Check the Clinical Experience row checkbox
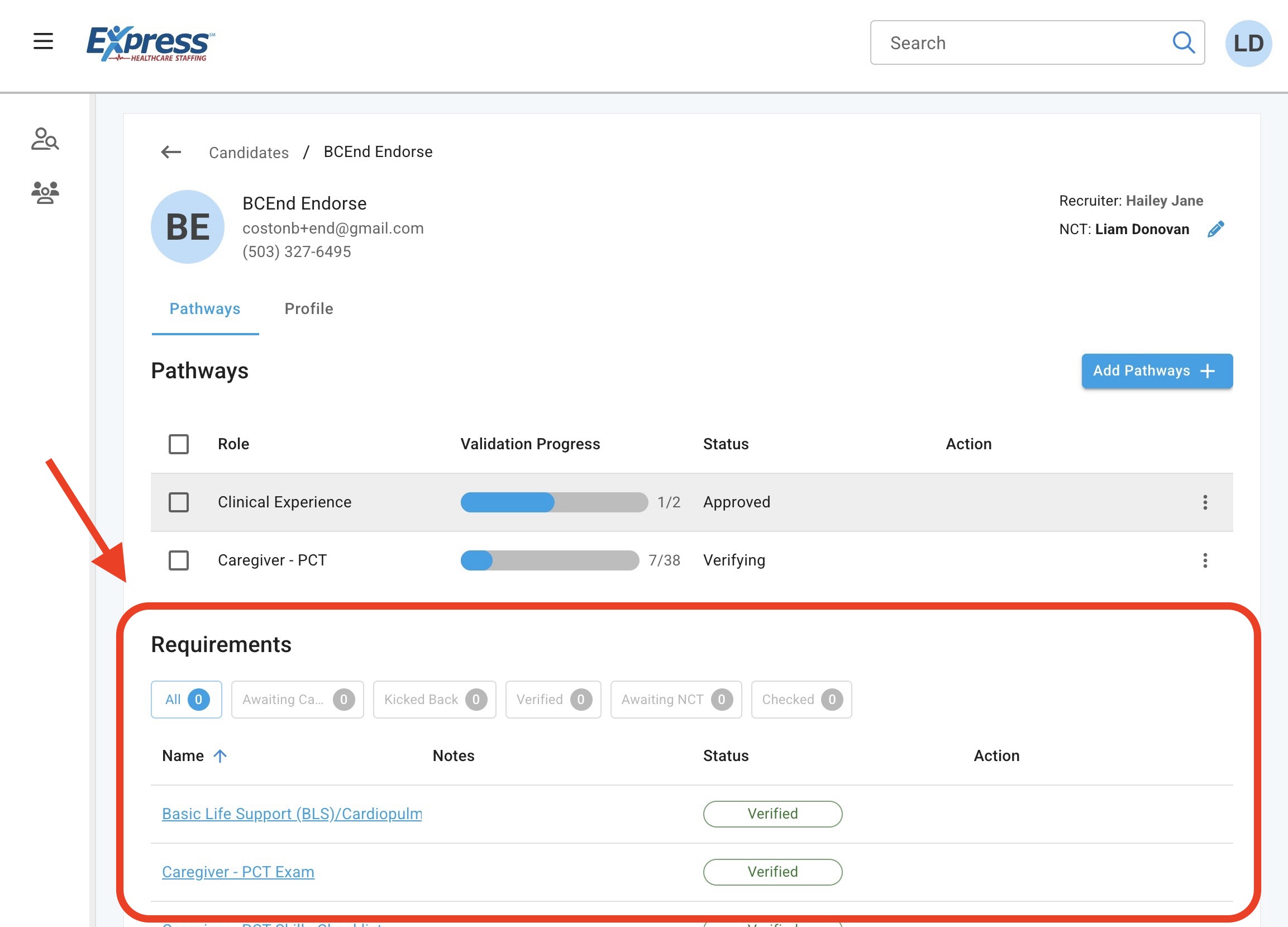Screen dimensions: 1288x927 click(x=179, y=502)
